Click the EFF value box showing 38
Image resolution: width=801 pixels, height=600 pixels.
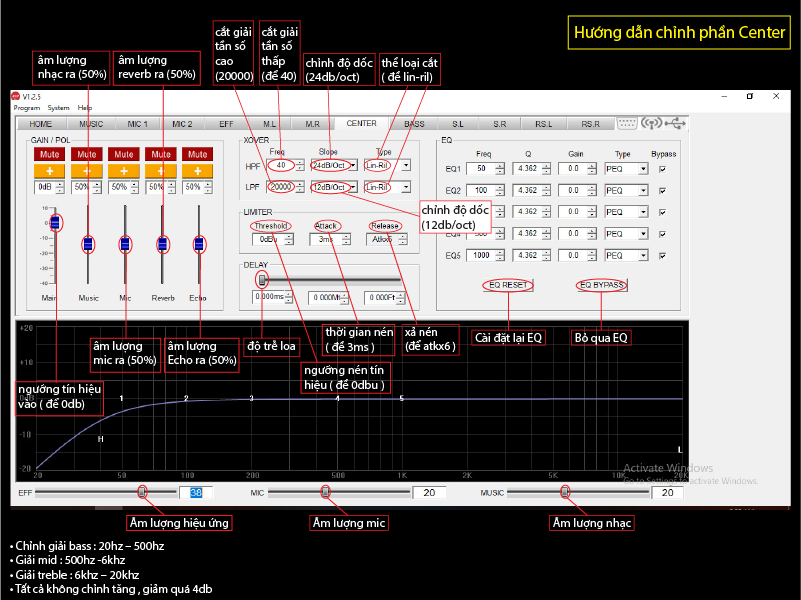196,493
